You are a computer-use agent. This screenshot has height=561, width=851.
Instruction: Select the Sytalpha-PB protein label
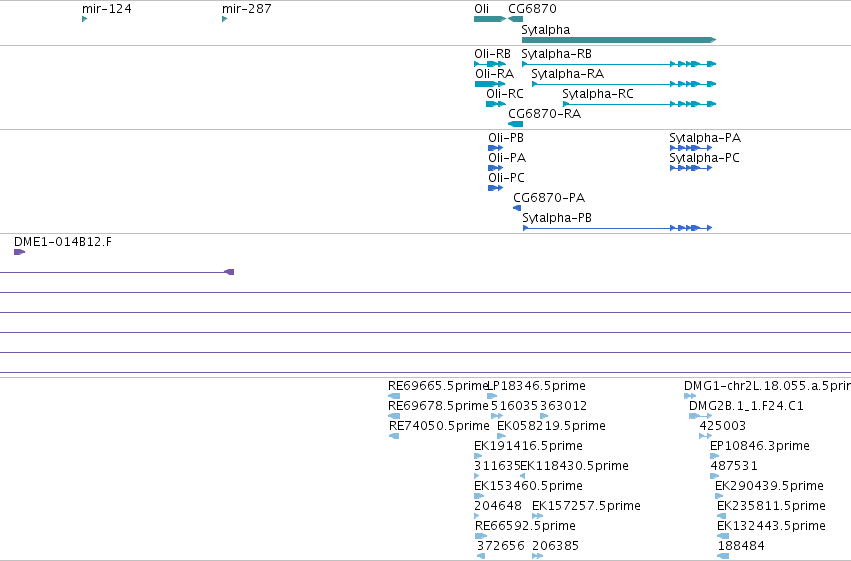click(x=557, y=218)
